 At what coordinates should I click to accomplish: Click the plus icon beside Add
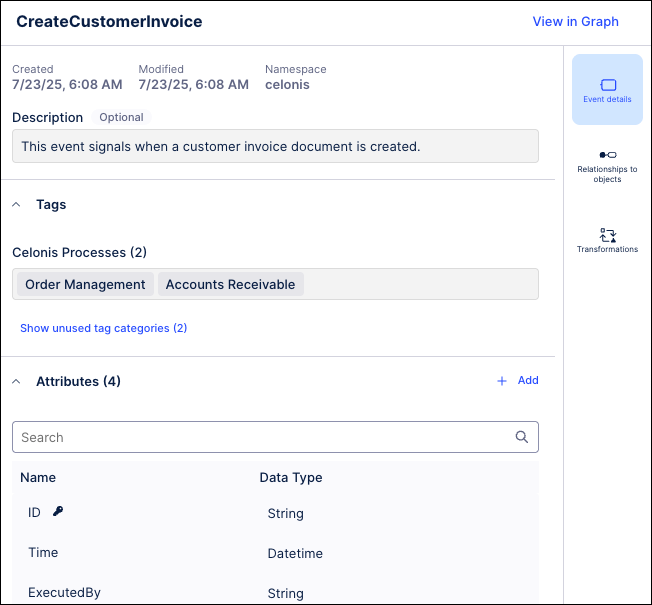coord(502,381)
